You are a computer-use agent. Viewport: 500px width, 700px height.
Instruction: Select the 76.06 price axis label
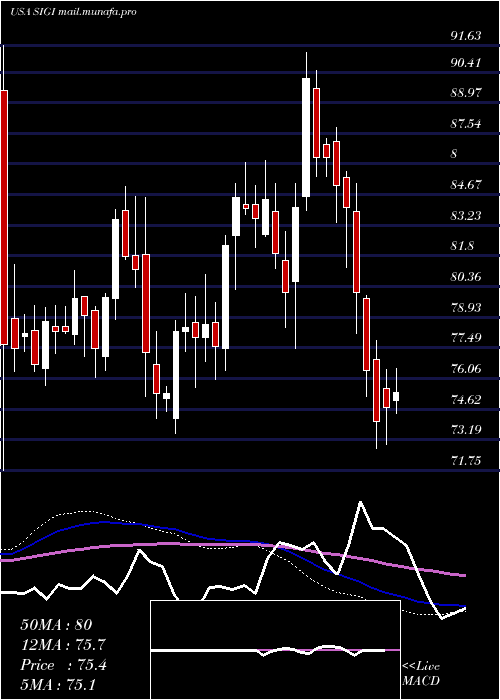click(466, 369)
